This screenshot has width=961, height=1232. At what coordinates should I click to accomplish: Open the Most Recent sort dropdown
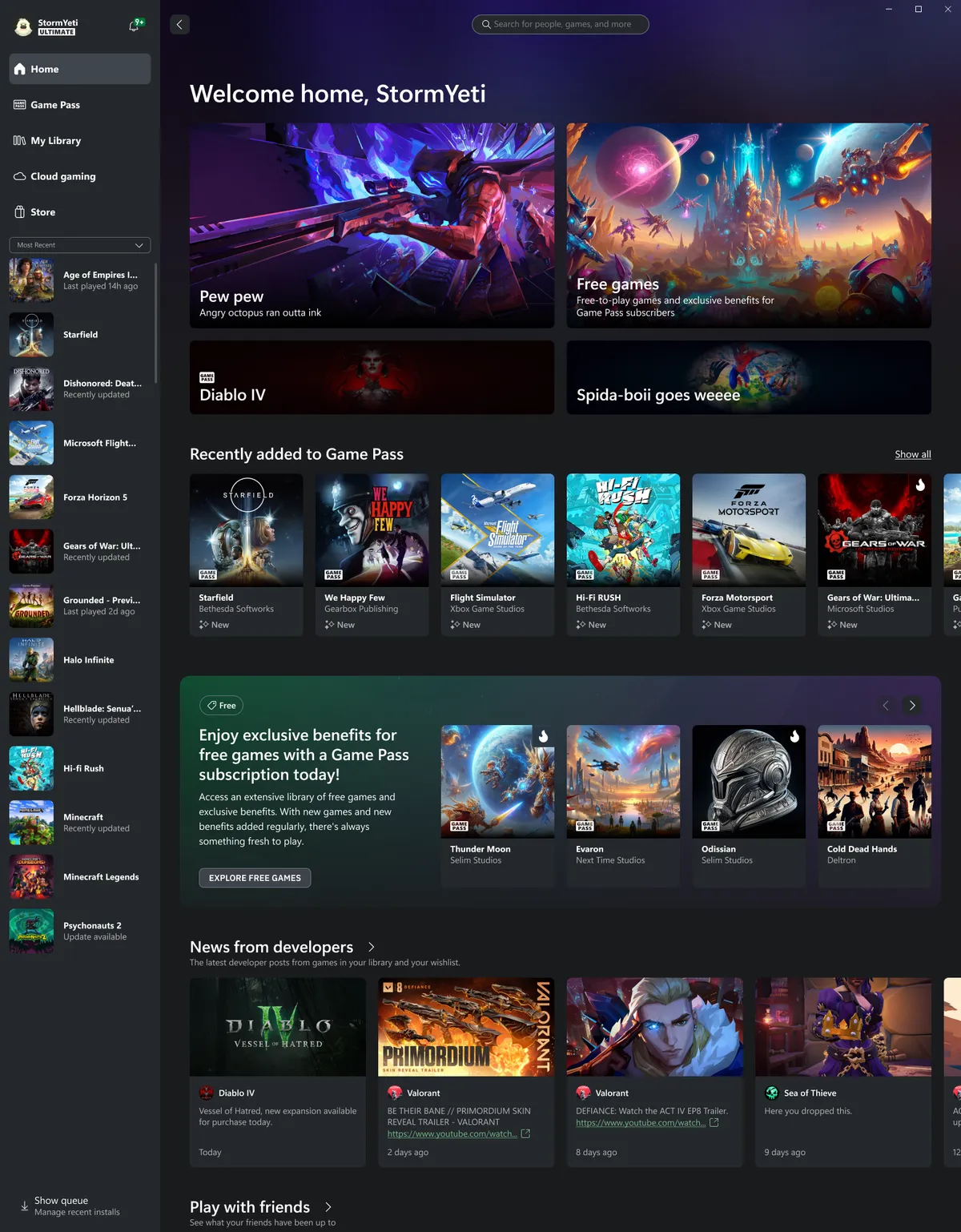79,245
